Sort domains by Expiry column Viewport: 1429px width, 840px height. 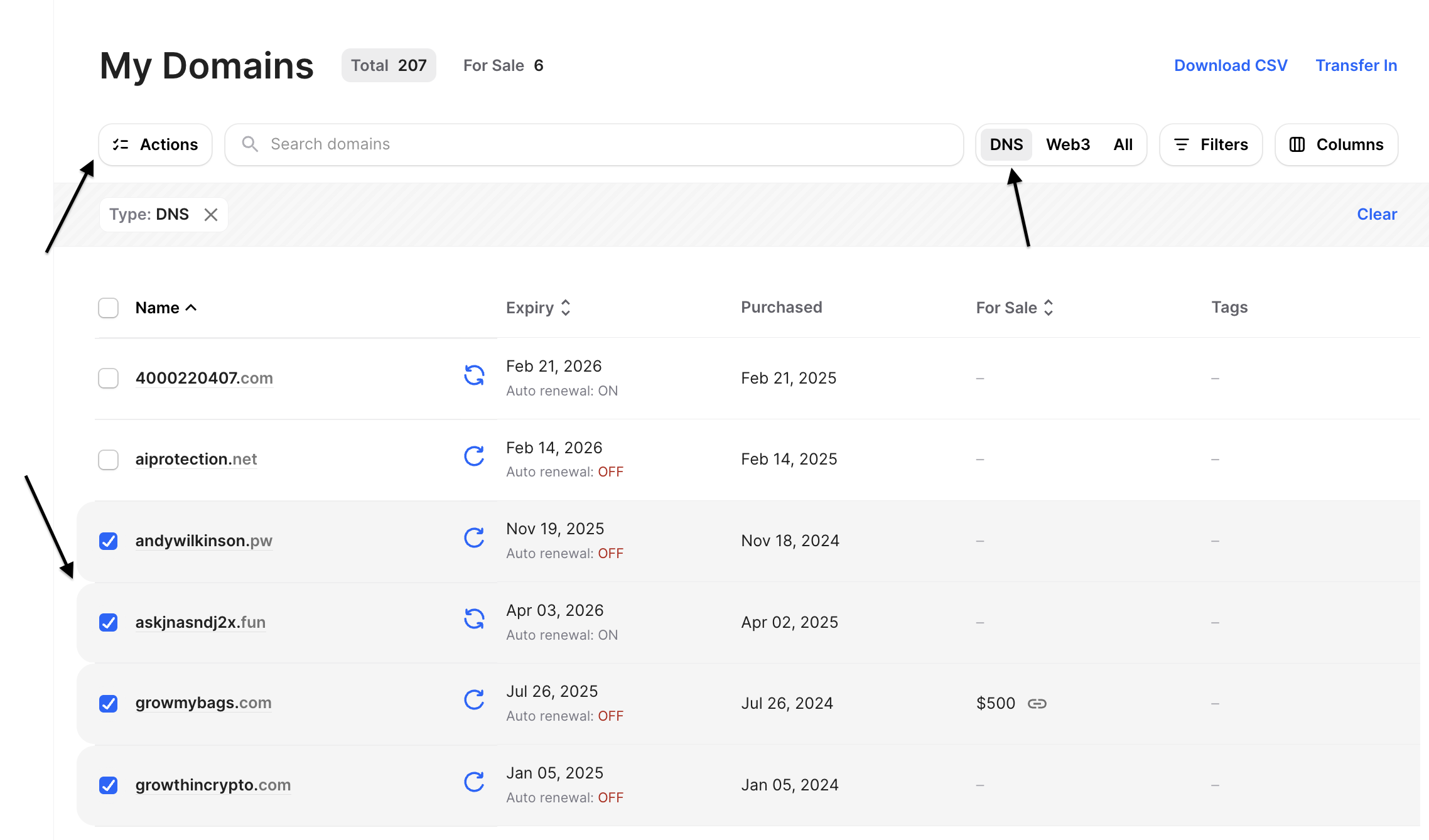click(538, 308)
